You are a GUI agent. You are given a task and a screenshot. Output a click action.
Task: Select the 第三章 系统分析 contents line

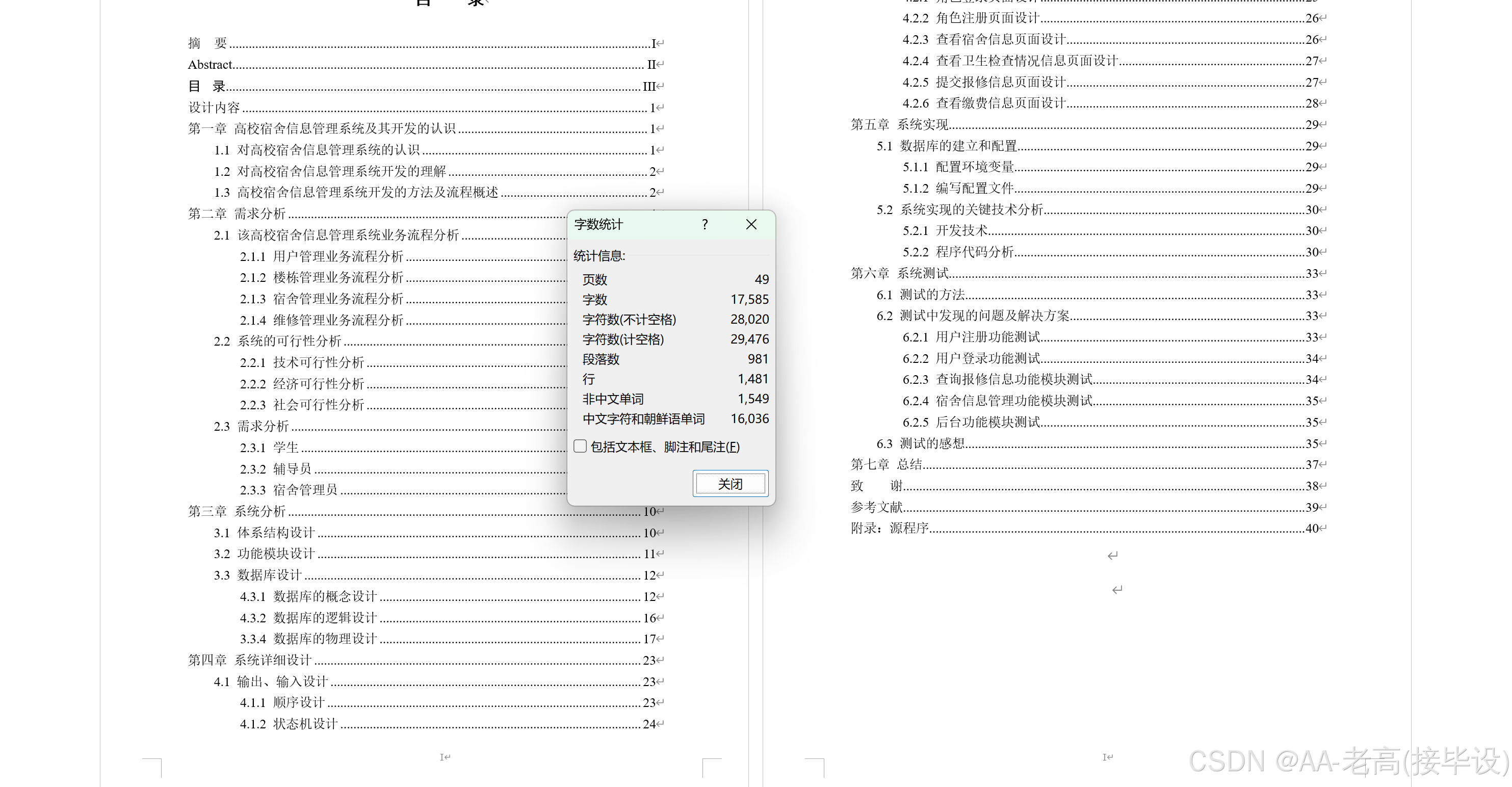point(237,511)
